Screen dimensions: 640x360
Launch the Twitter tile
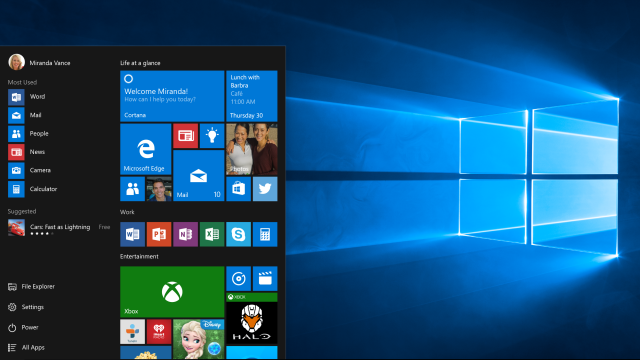point(265,189)
